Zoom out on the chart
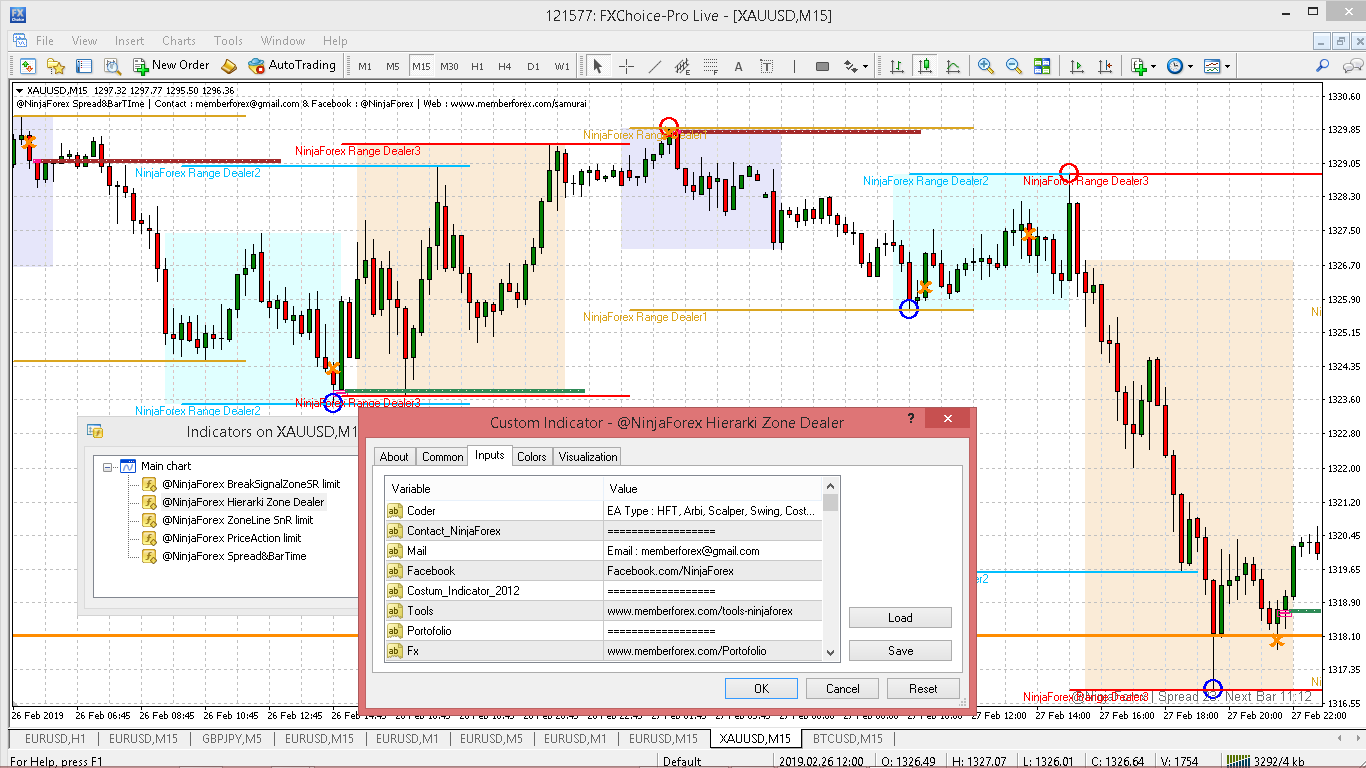Viewport: 1366px width, 768px height. pyautogui.click(x=1014, y=66)
